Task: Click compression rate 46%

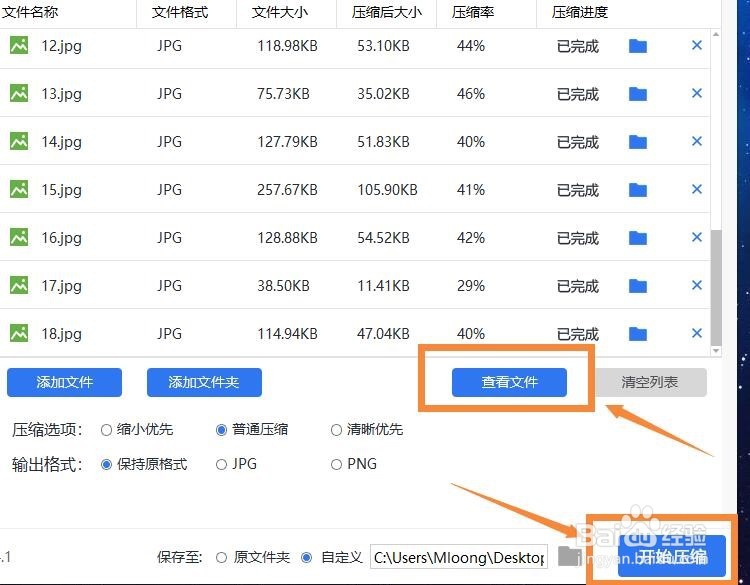Action: click(471, 94)
